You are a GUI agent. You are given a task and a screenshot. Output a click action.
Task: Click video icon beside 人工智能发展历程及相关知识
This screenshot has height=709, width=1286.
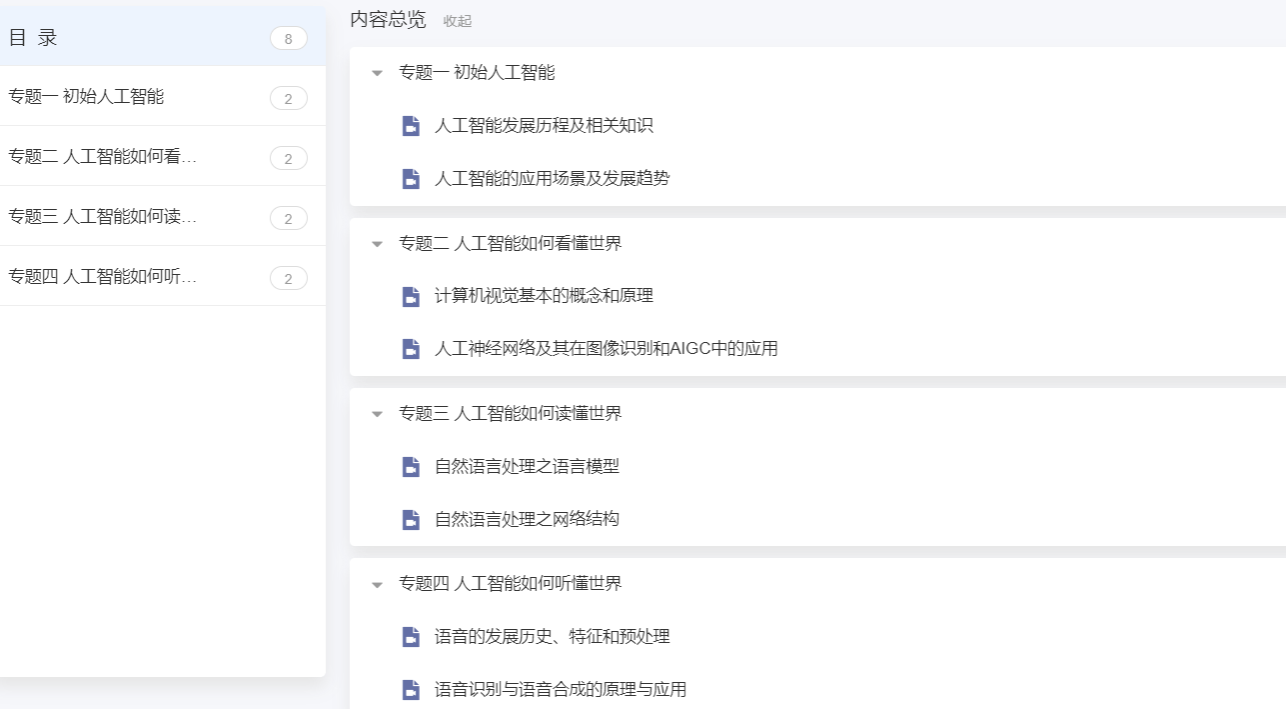click(x=410, y=126)
